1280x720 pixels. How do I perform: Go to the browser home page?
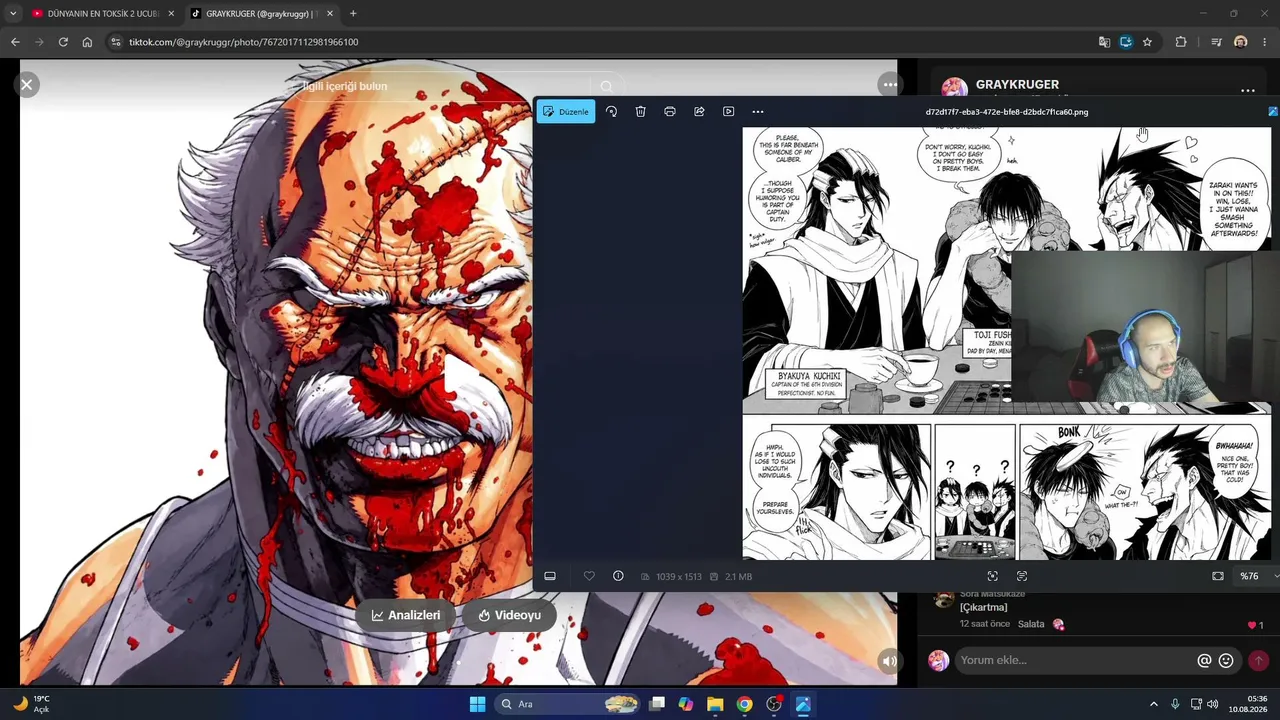[x=87, y=42]
